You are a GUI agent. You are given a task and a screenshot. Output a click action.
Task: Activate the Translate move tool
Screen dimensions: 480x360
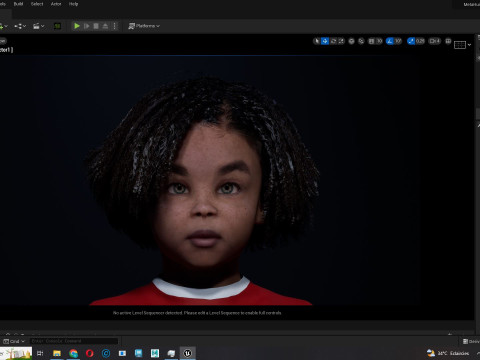coord(325,41)
